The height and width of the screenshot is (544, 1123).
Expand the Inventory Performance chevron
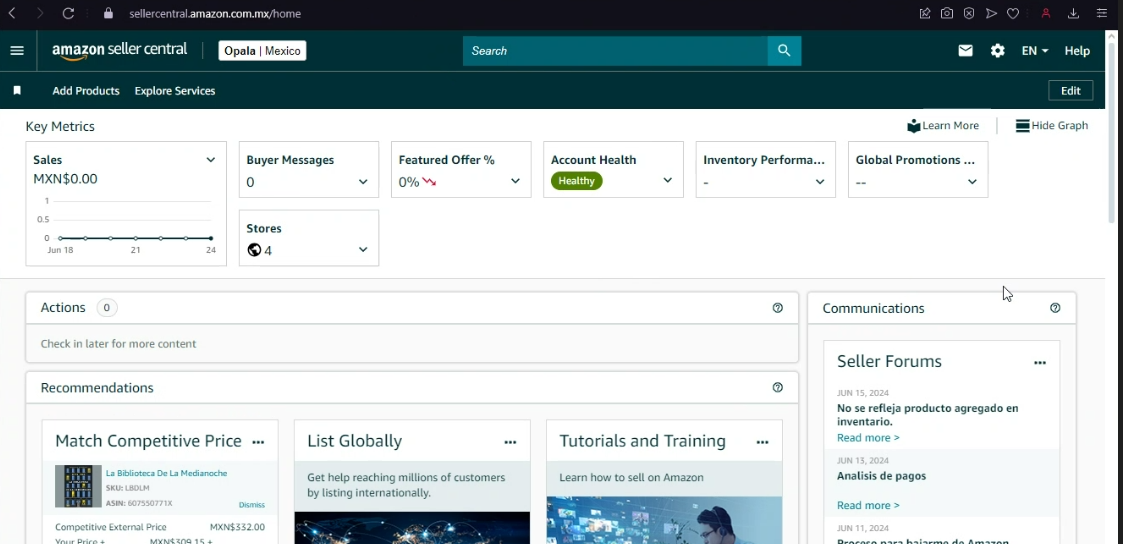tap(820, 182)
